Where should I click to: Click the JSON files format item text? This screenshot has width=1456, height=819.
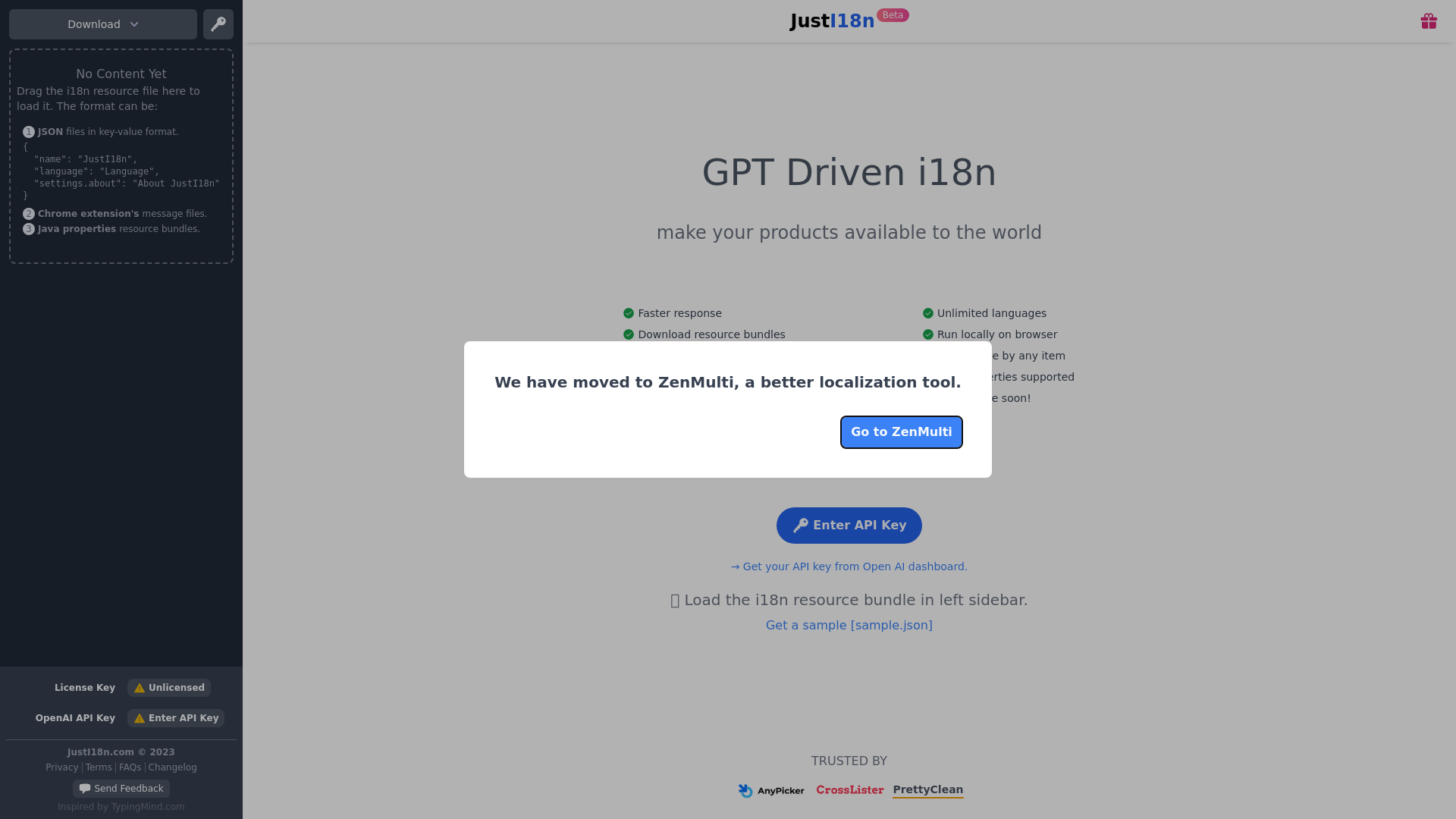[x=108, y=132]
